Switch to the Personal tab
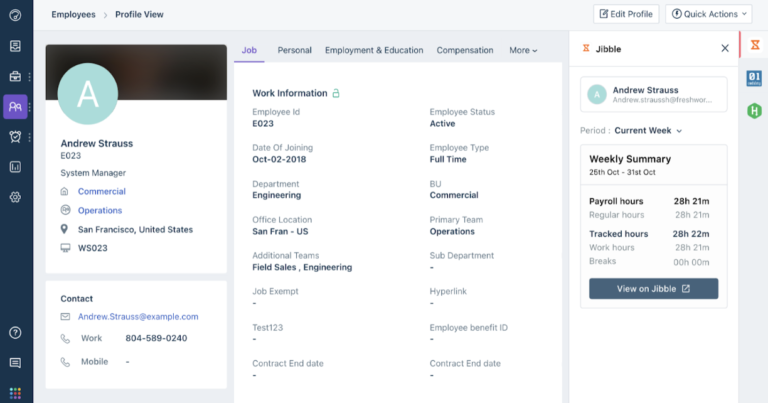The height and width of the screenshot is (403, 768). 294,50
